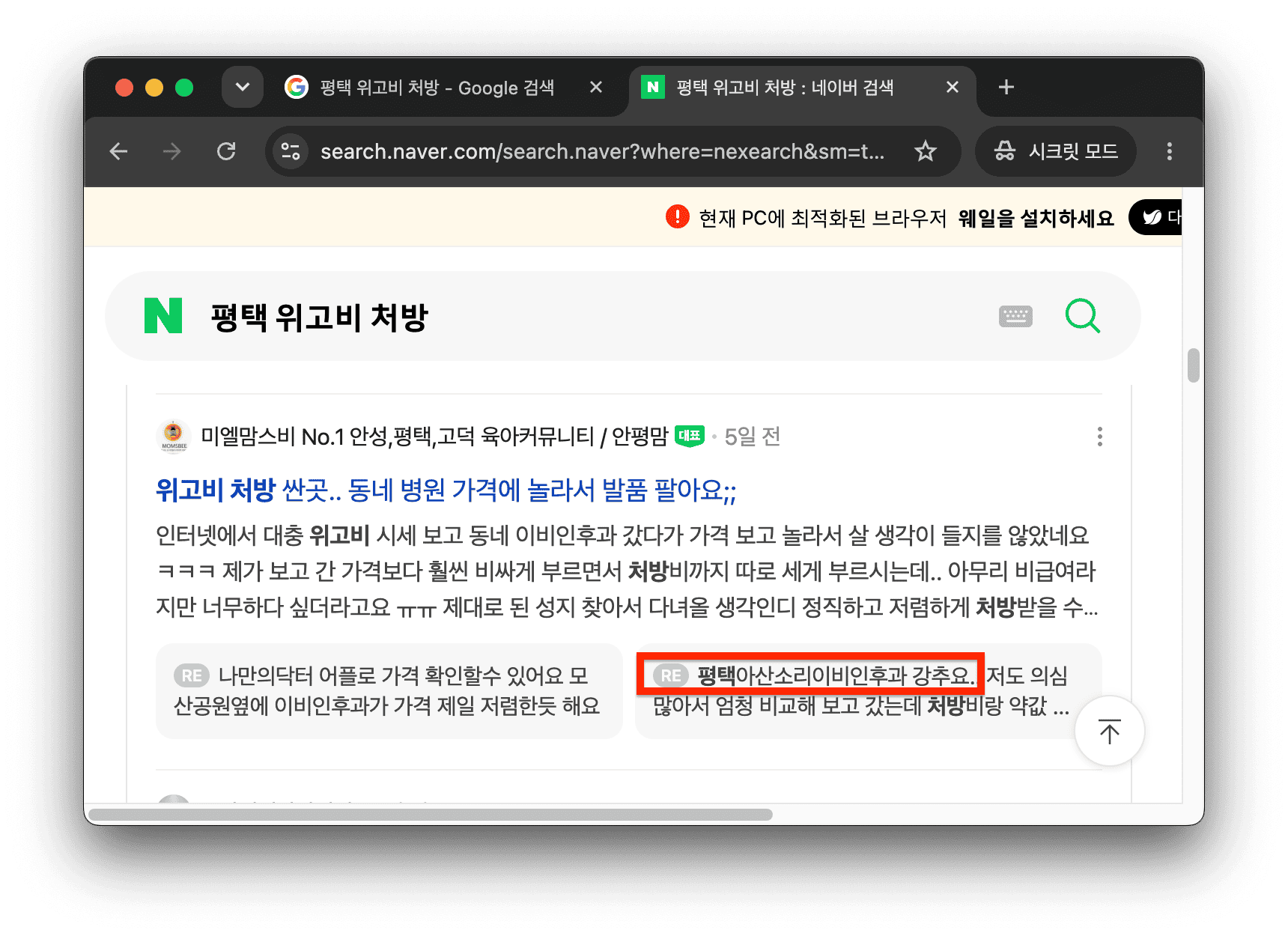Click the red warning icon in banner
This screenshot has width=1288, height=936.
677,217
